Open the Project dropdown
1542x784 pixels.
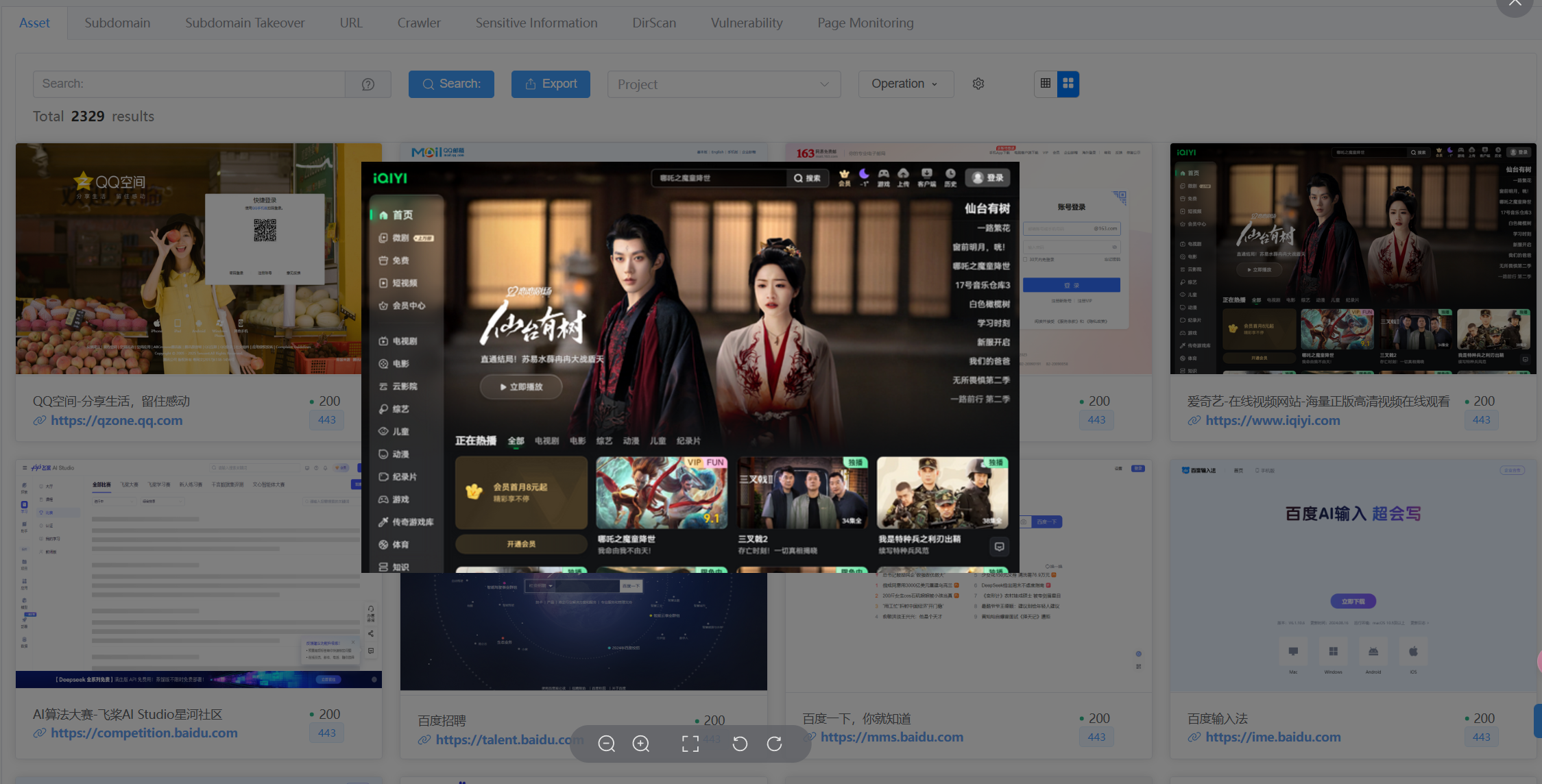coord(724,84)
